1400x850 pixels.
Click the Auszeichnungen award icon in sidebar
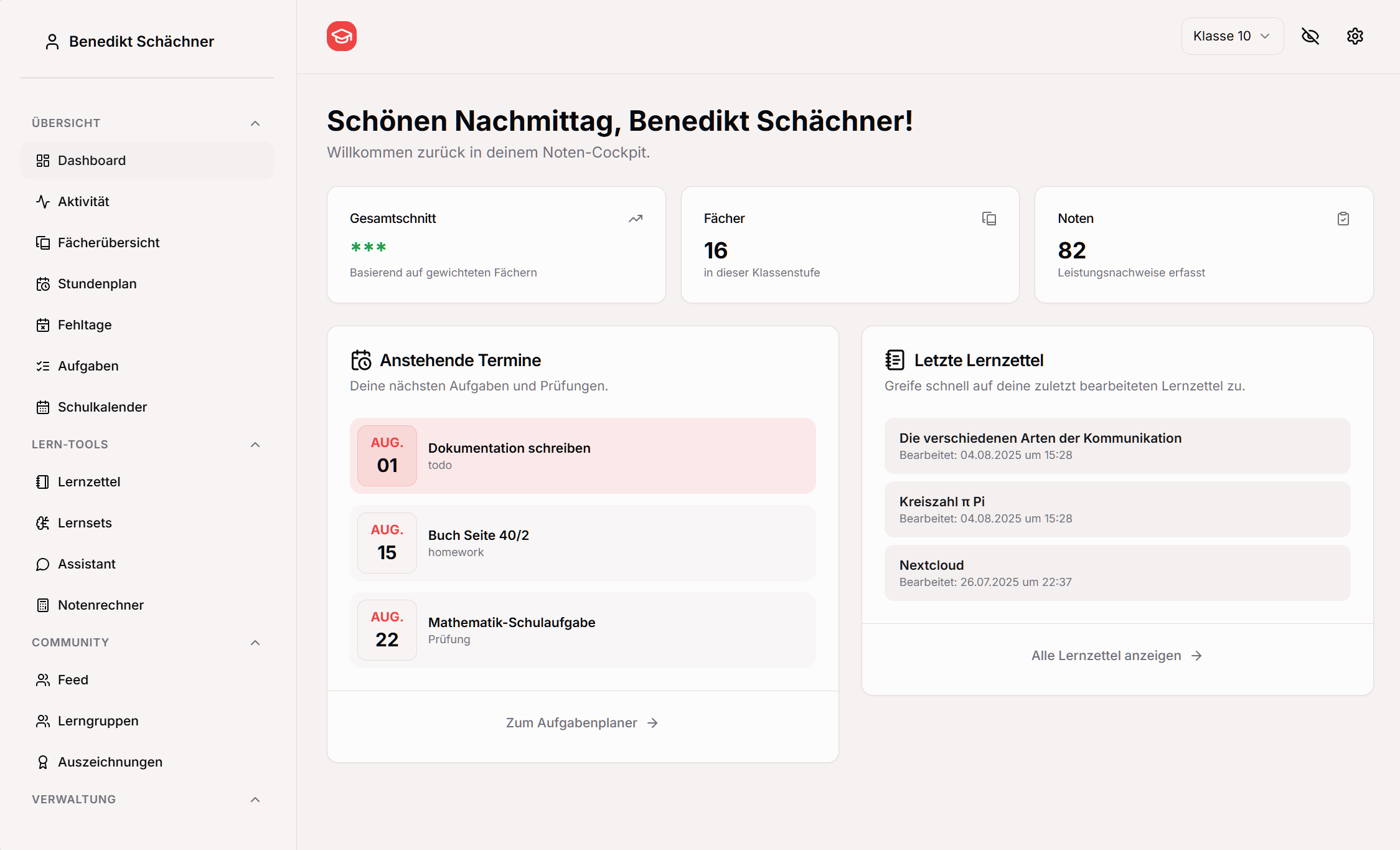tap(43, 762)
